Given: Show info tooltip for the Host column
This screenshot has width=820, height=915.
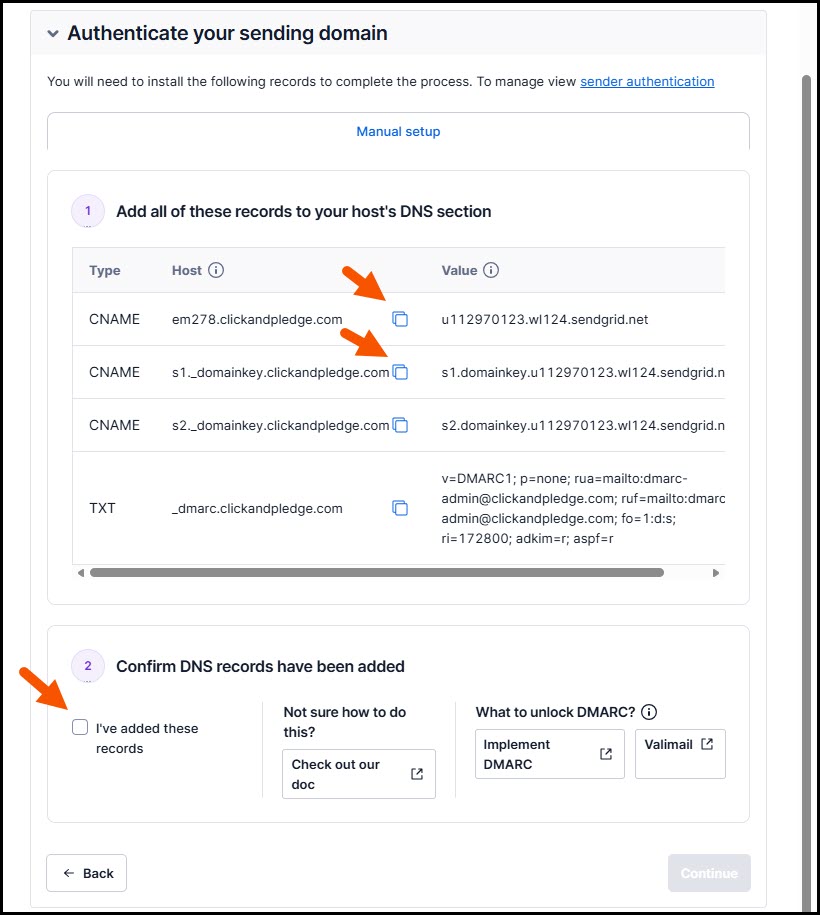Looking at the screenshot, I should pyautogui.click(x=216, y=270).
